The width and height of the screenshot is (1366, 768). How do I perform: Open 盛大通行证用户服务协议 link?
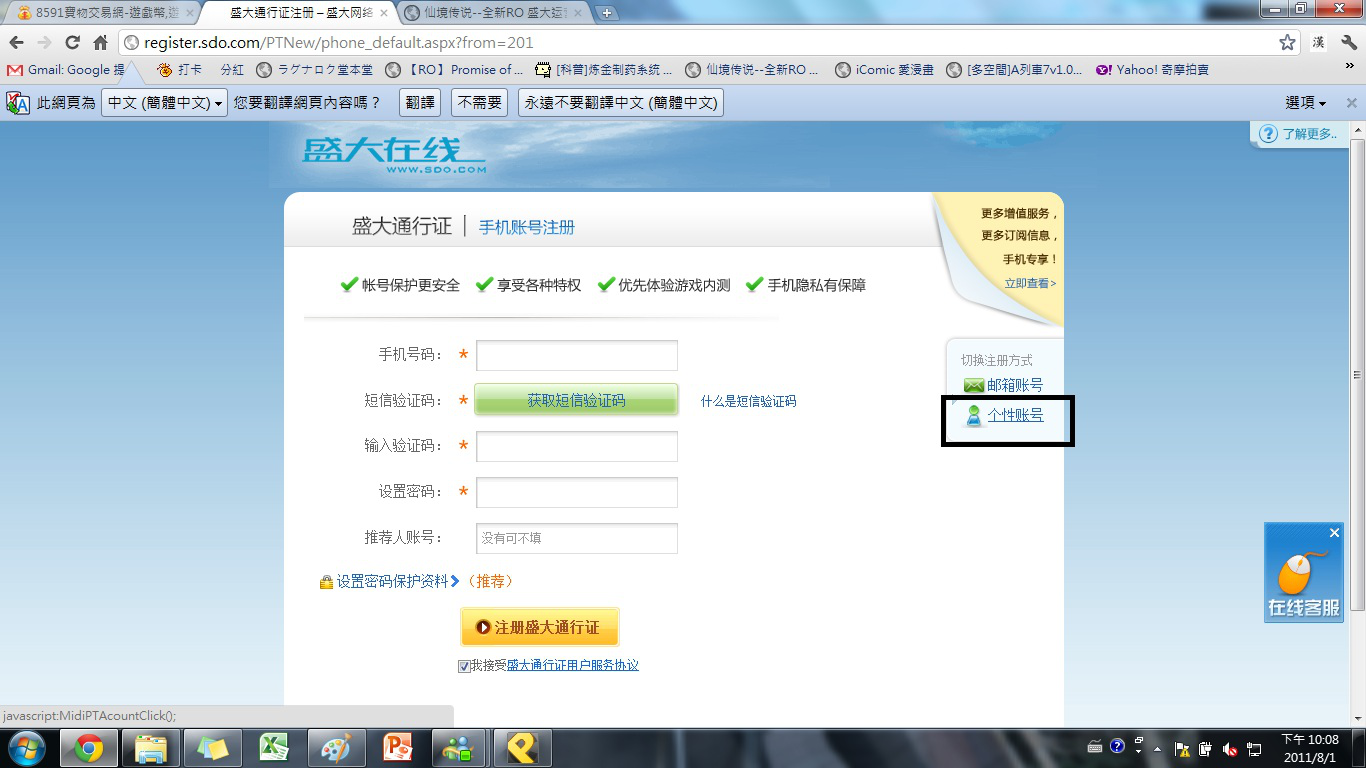(573, 665)
